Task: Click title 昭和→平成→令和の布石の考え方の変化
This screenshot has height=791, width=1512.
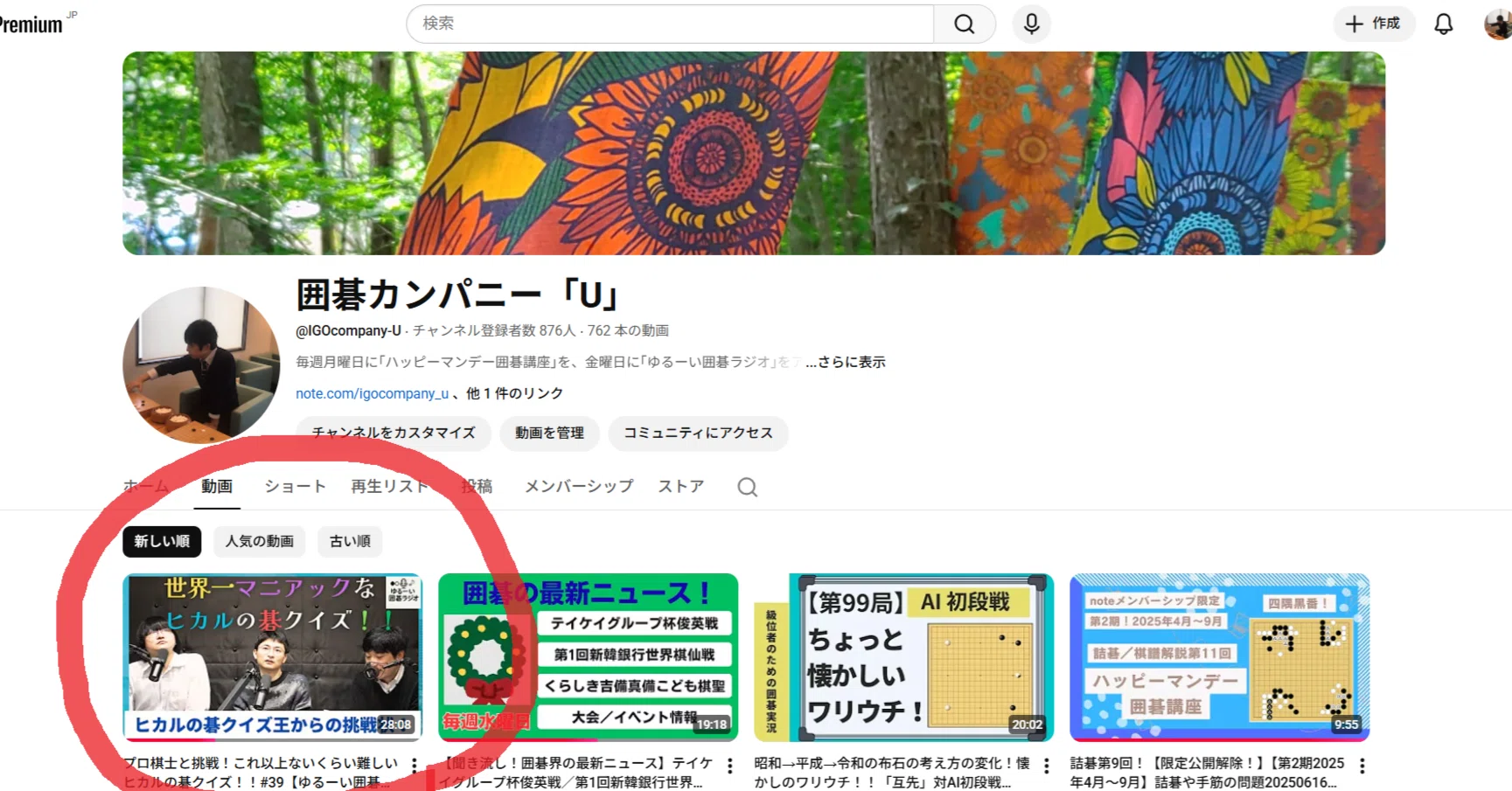Action: point(892,773)
